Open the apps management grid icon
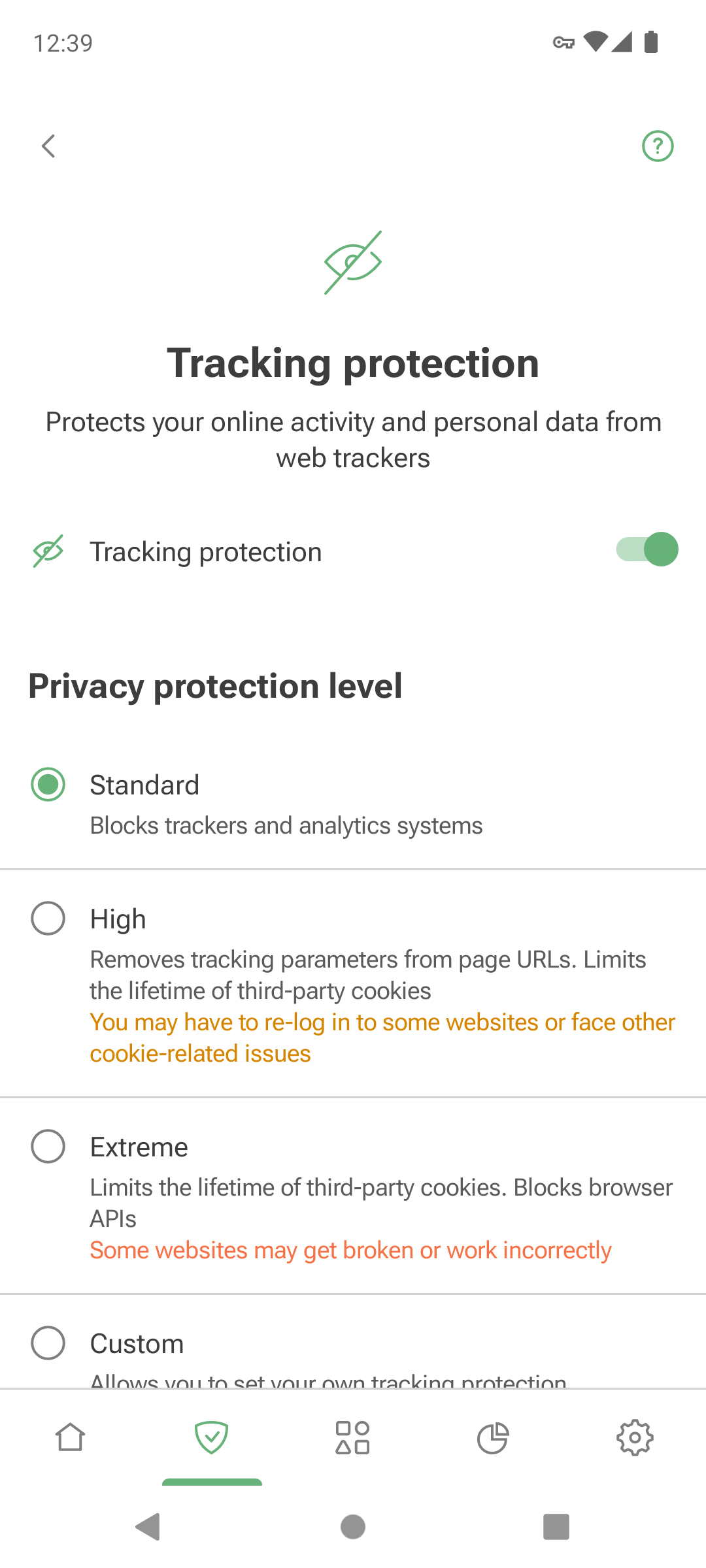706x1568 pixels. coord(353,1437)
